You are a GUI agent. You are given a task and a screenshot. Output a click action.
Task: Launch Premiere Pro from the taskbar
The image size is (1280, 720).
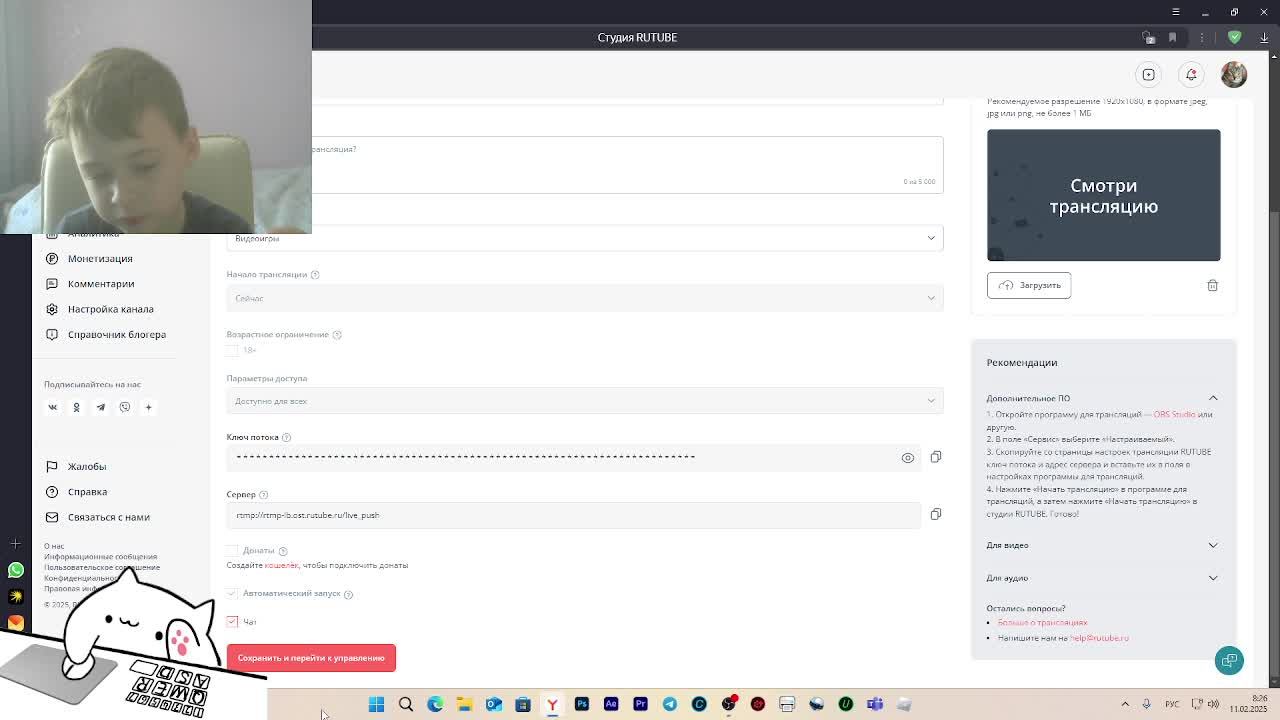pyautogui.click(x=640, y=704)
